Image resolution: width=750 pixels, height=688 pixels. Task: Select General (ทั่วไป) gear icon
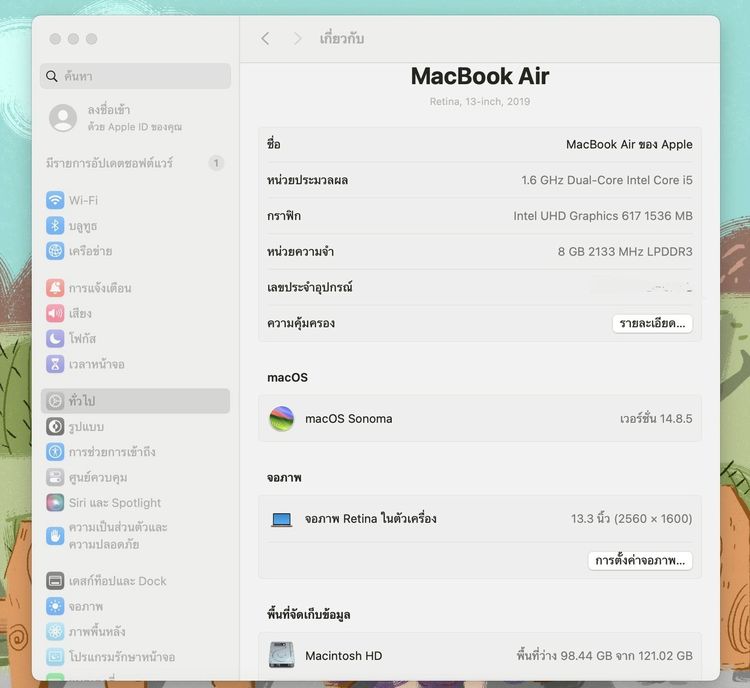[x=55, y=401]
